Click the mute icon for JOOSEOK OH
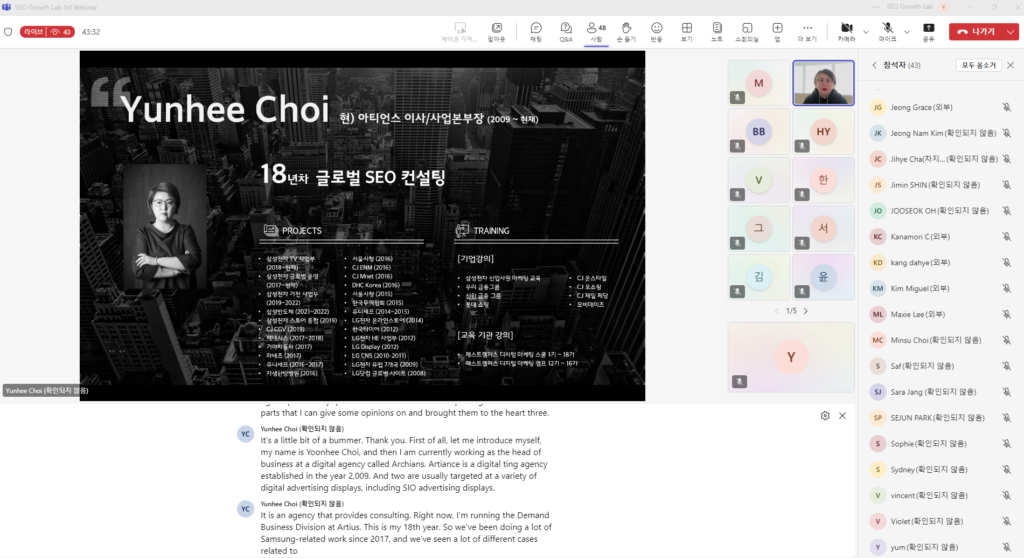The image size is (1024, 558). (x=1006, y=210)
